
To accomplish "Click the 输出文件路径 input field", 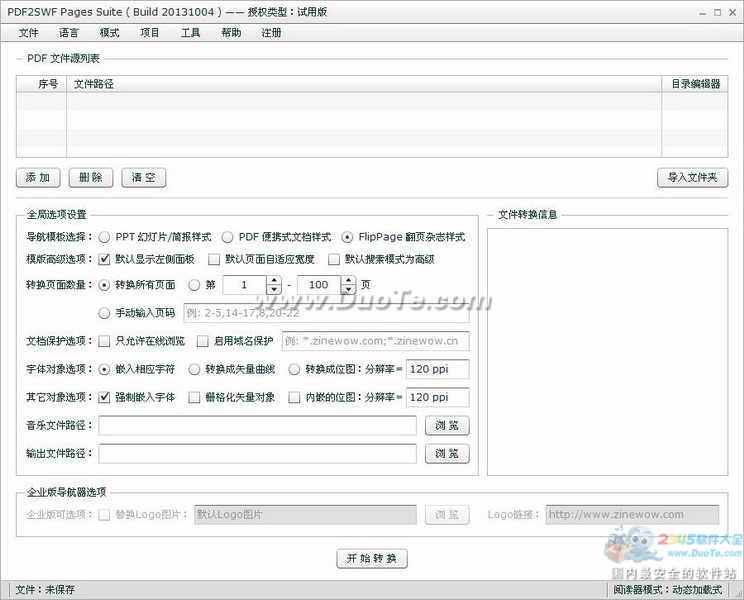I will (258, 454).
